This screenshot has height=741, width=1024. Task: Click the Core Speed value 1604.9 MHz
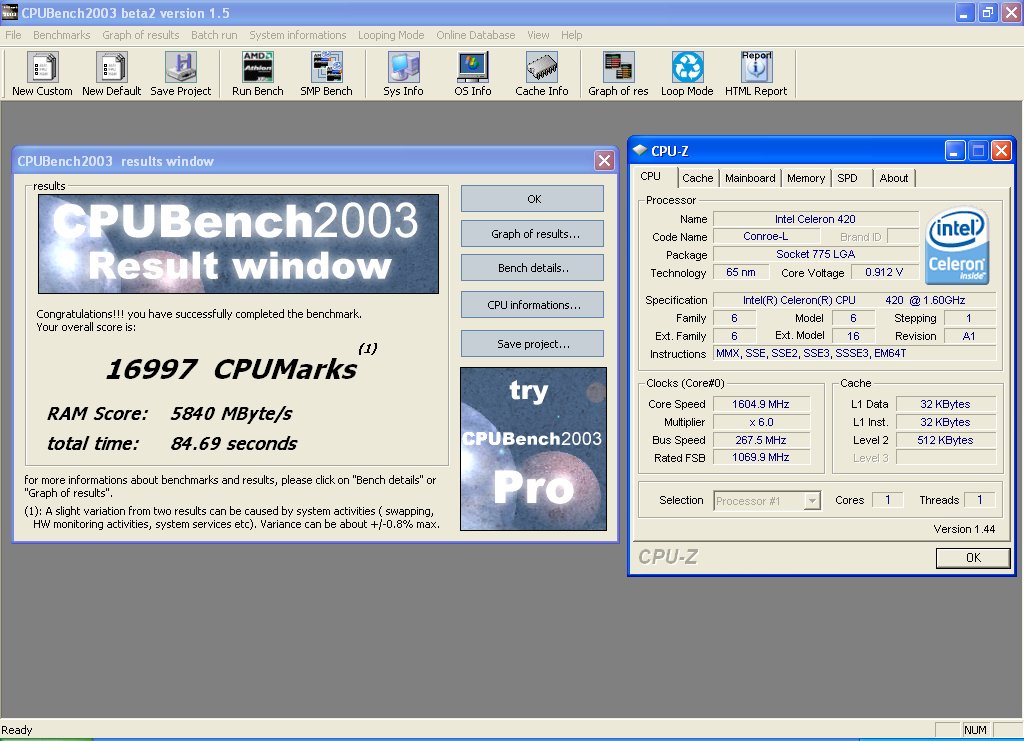[761, 404]
